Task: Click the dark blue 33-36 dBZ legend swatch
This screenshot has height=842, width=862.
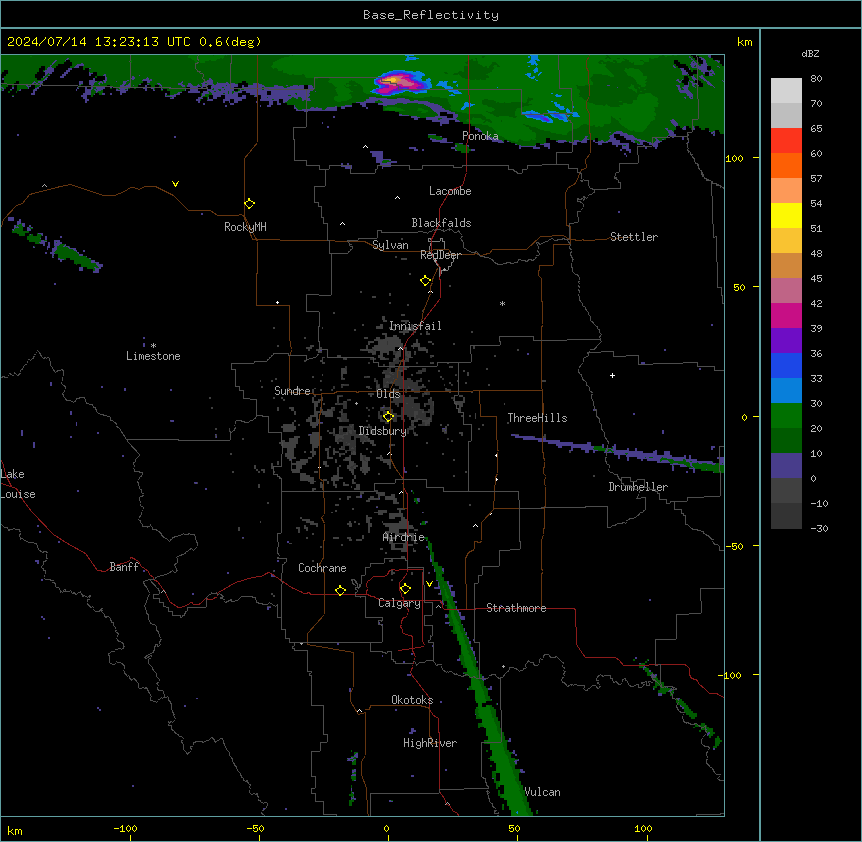Action: [786, 365]
